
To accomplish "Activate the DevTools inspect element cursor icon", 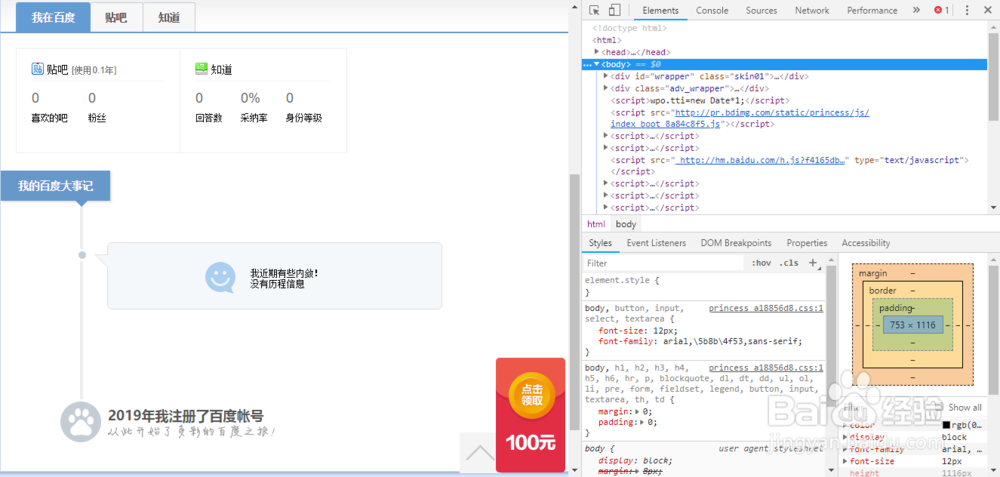I will (594, 10).
